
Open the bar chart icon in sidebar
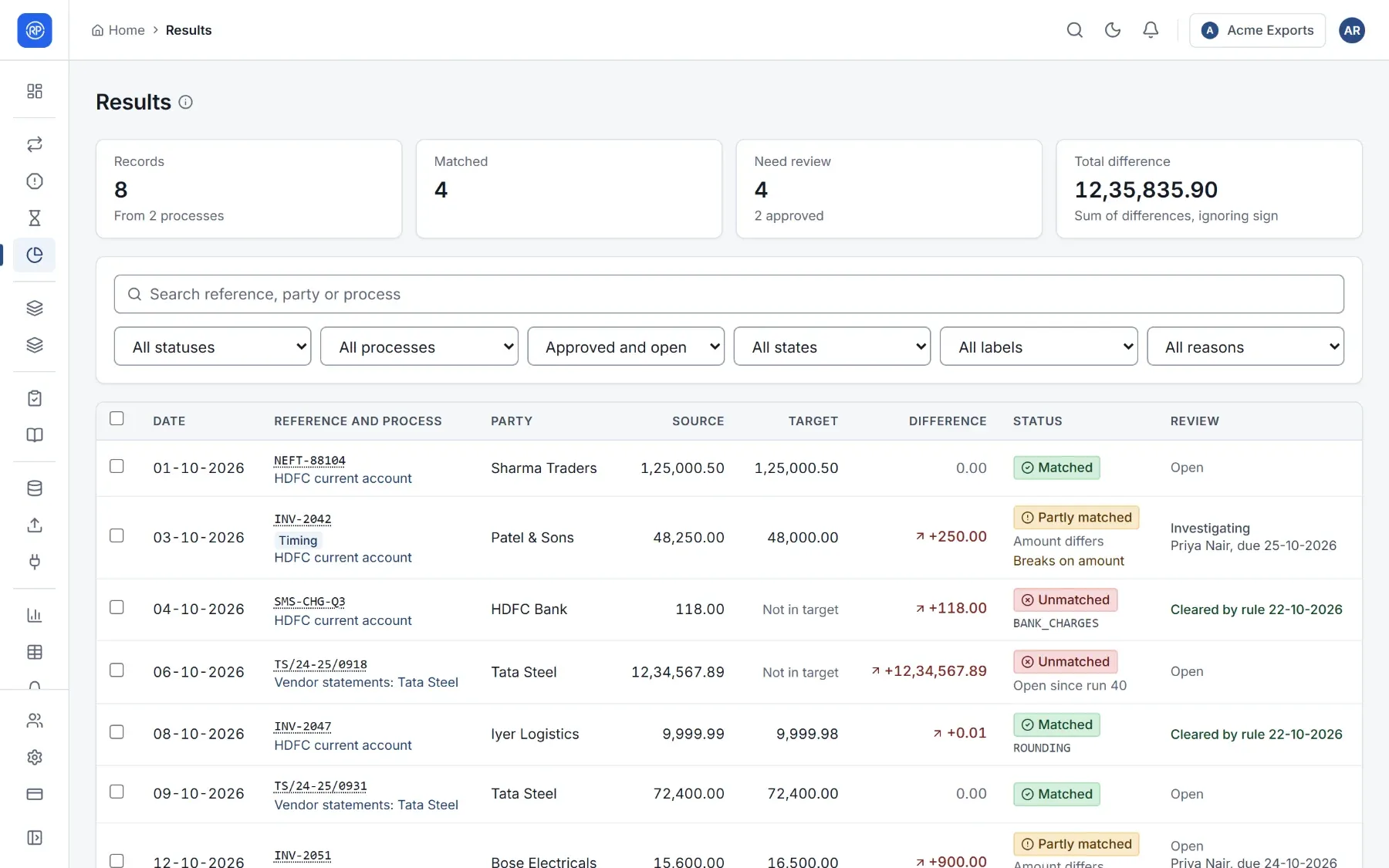pos(35,615)
